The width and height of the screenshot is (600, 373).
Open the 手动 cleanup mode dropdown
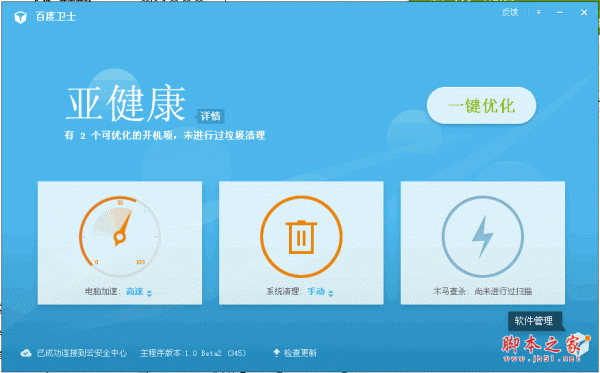coord(320,292)
